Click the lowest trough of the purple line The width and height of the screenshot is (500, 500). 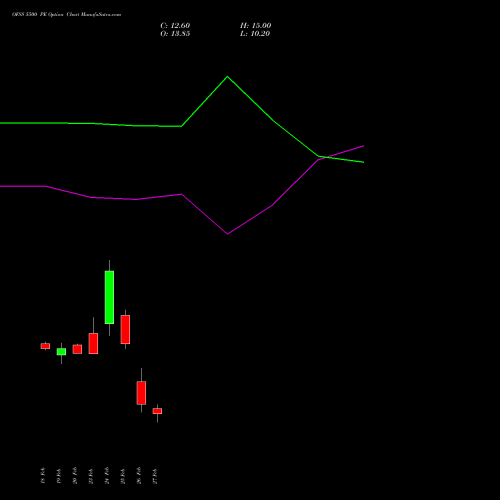[228, 234]
